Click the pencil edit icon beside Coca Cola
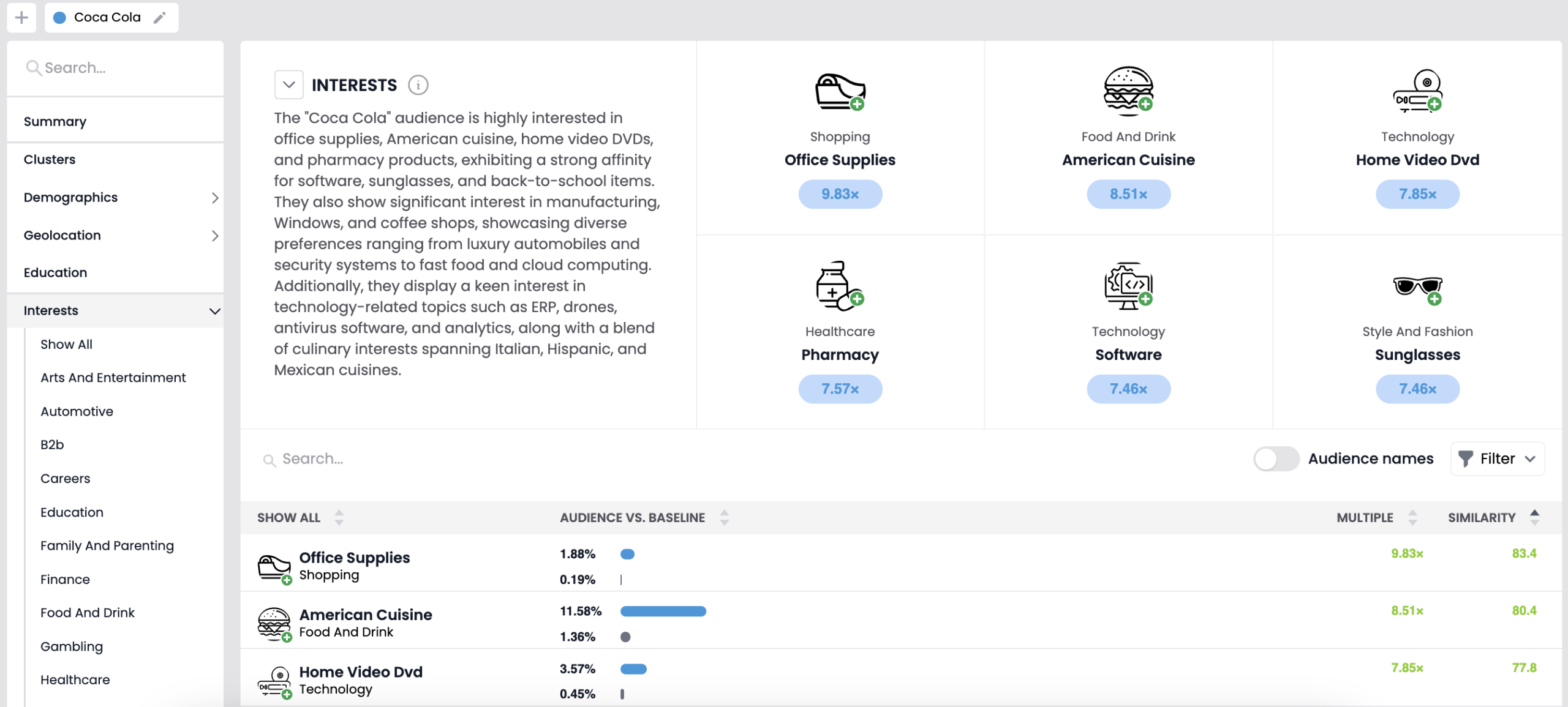1568x707 pixels. (x=159, y=18)
